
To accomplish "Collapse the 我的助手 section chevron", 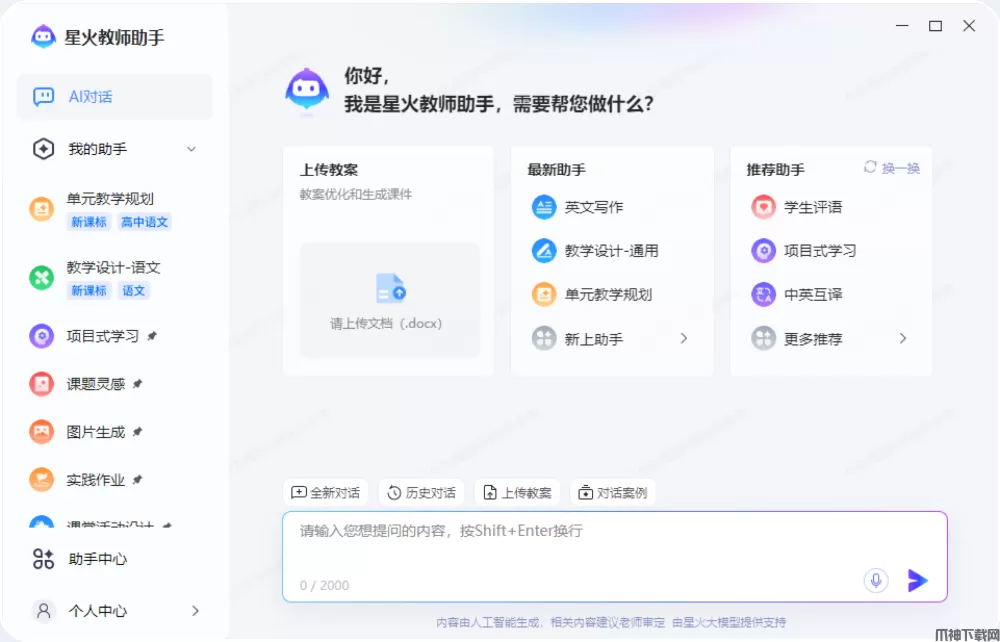I will [x=191, y=150].
